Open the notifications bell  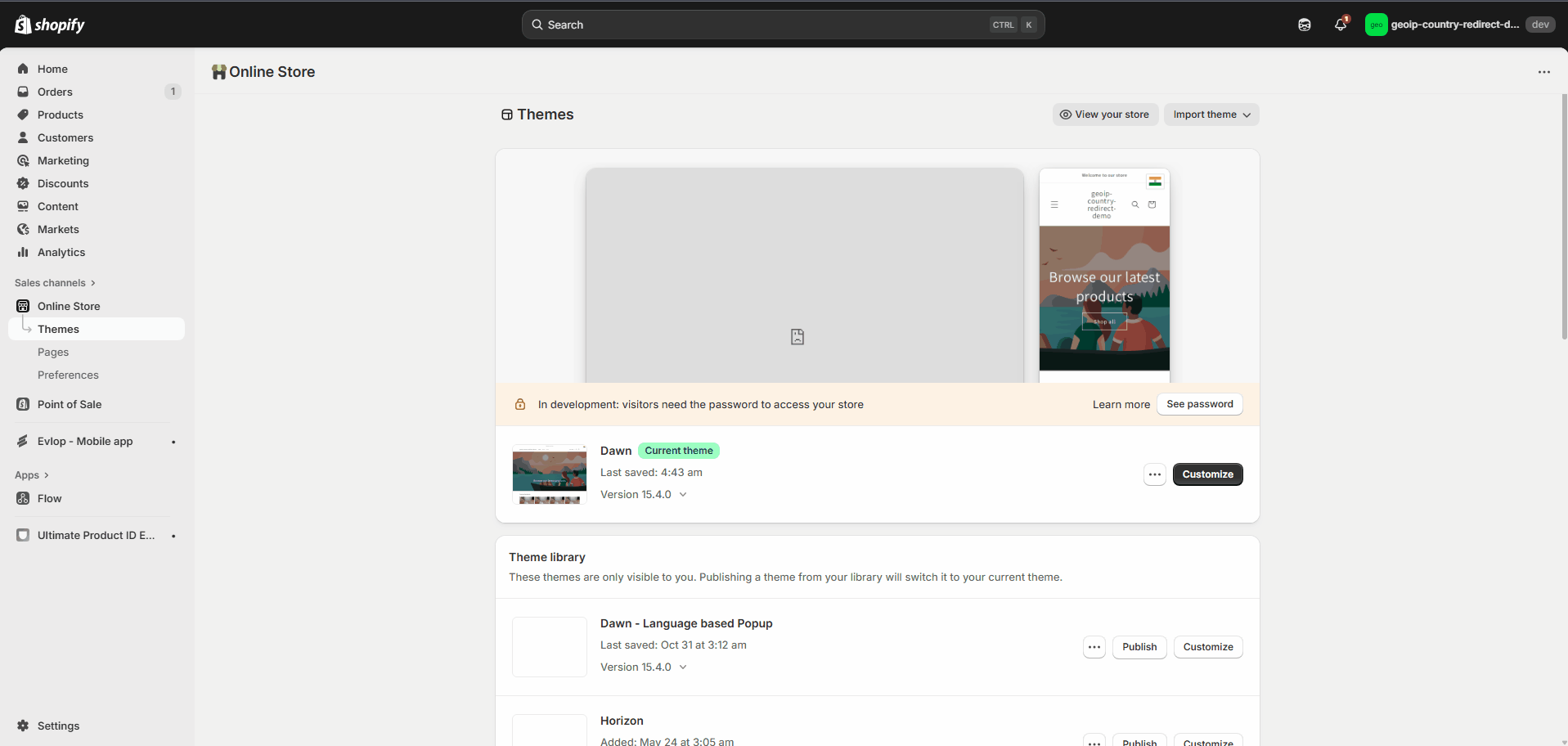(1340, 25)
